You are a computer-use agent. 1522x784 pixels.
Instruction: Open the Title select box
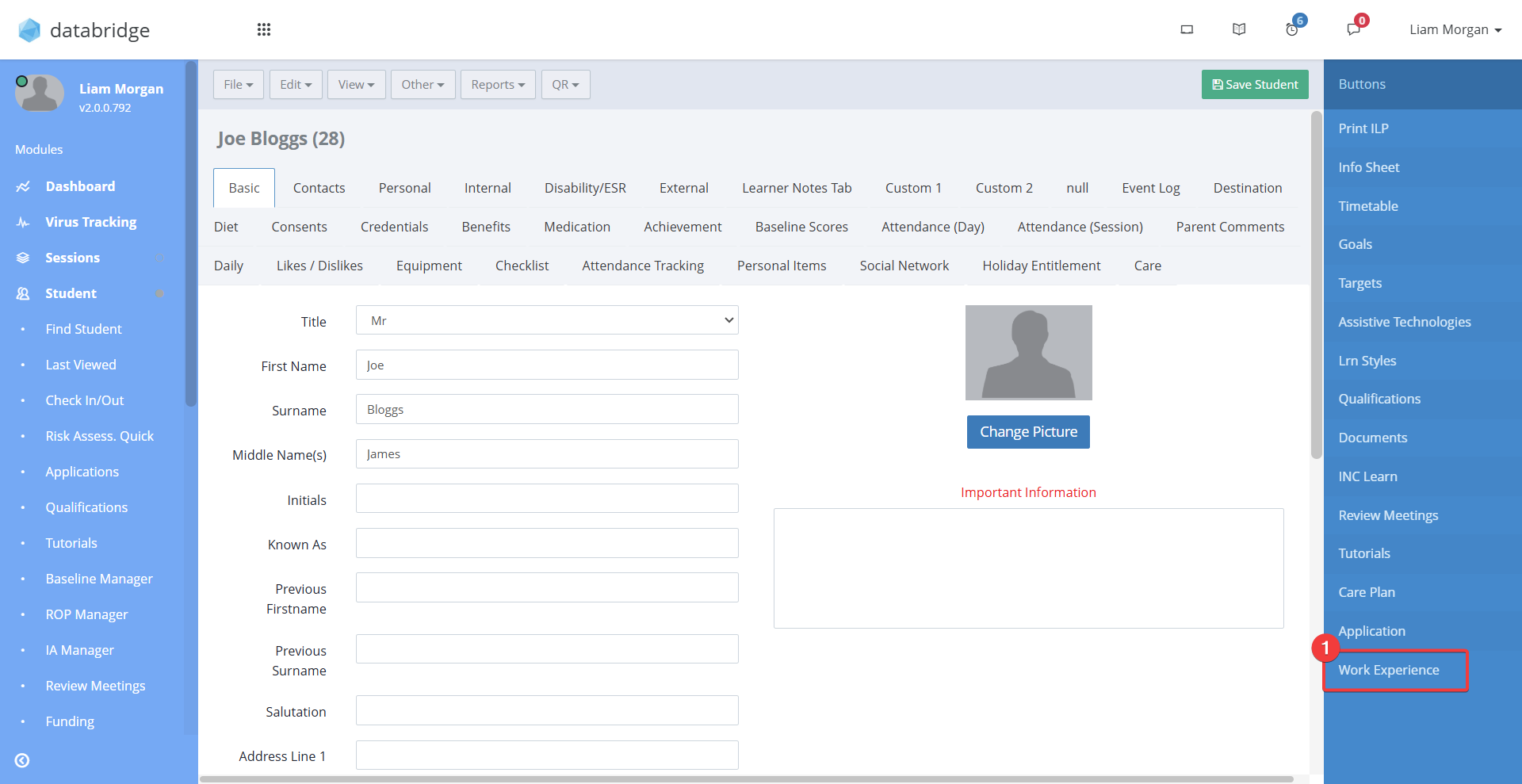pos(547,320)
